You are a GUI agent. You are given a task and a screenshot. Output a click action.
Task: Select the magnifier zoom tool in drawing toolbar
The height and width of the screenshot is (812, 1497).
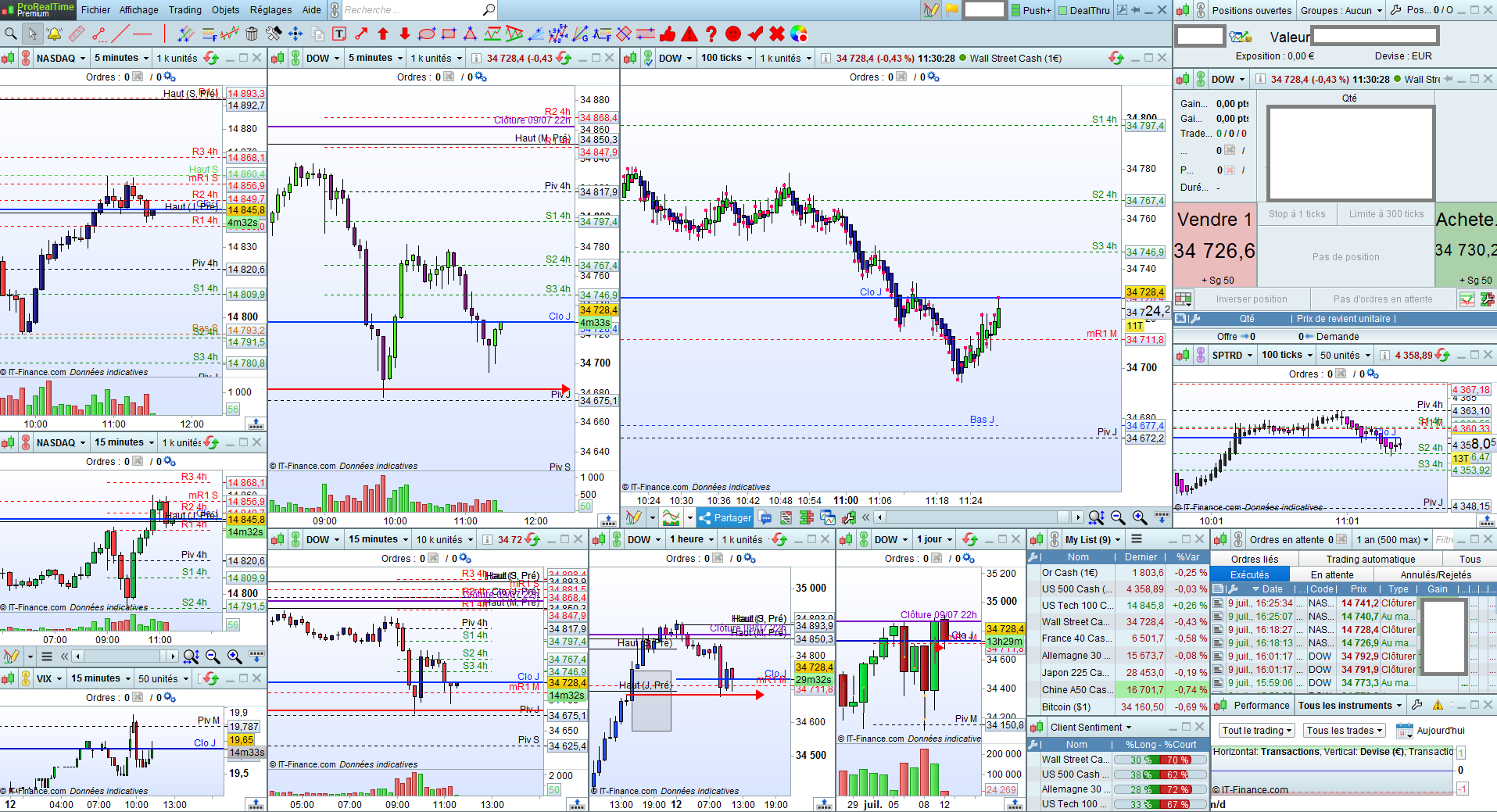click(11, 34)
